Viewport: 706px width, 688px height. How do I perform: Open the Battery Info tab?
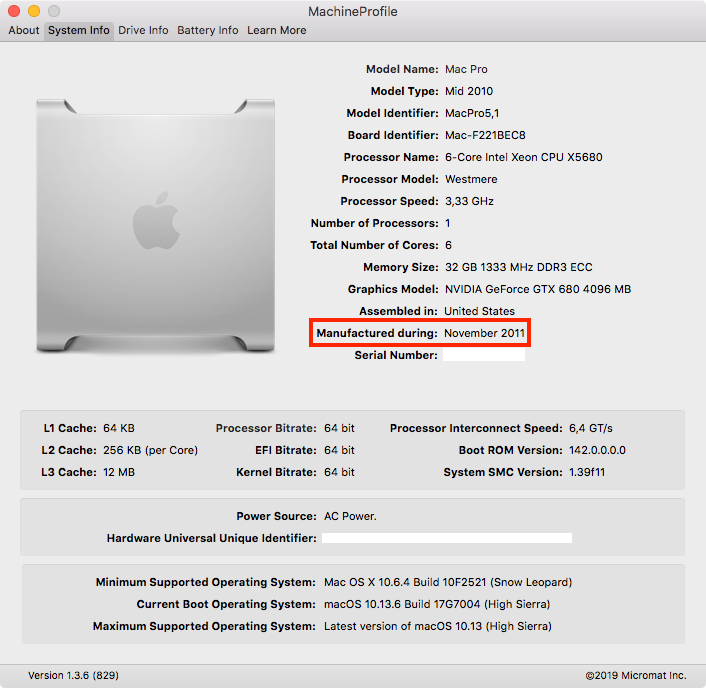(x=208, y=30)
